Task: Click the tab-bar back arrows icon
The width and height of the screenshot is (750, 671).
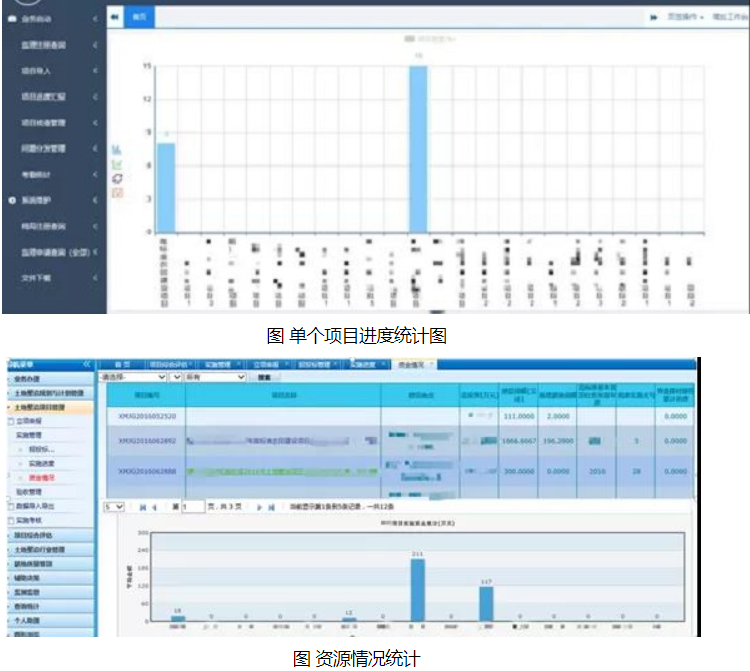Action: [x=115, y=17]
